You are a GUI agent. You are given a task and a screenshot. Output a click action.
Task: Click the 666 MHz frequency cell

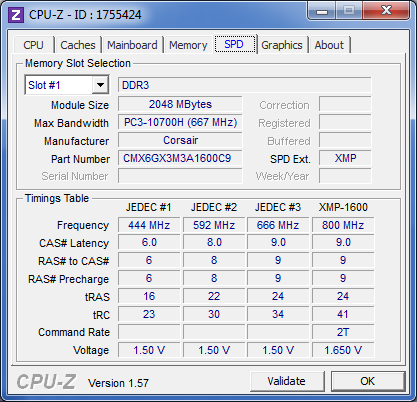tap(278, 225)
